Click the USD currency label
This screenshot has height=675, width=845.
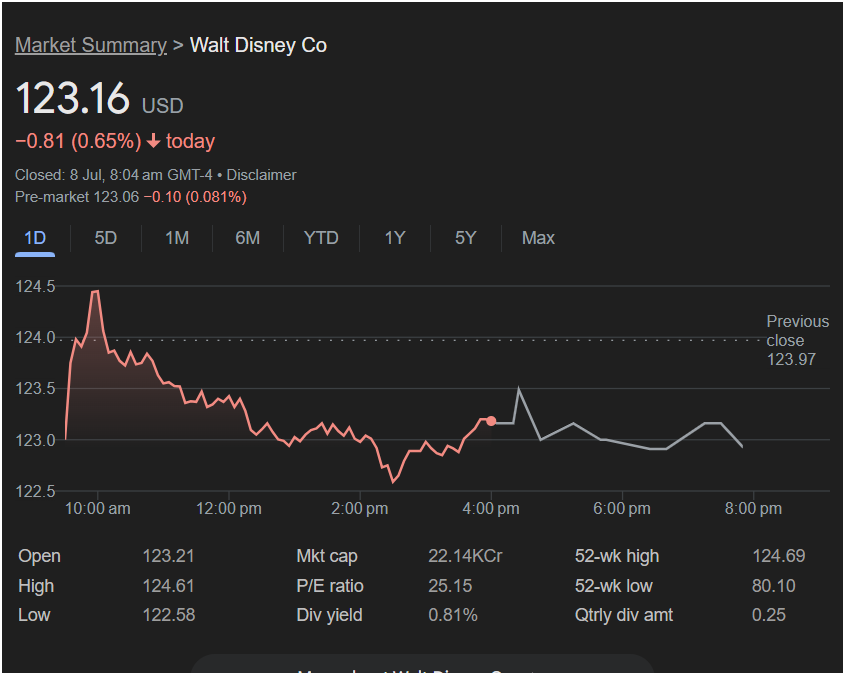click(x=163, y=106)
